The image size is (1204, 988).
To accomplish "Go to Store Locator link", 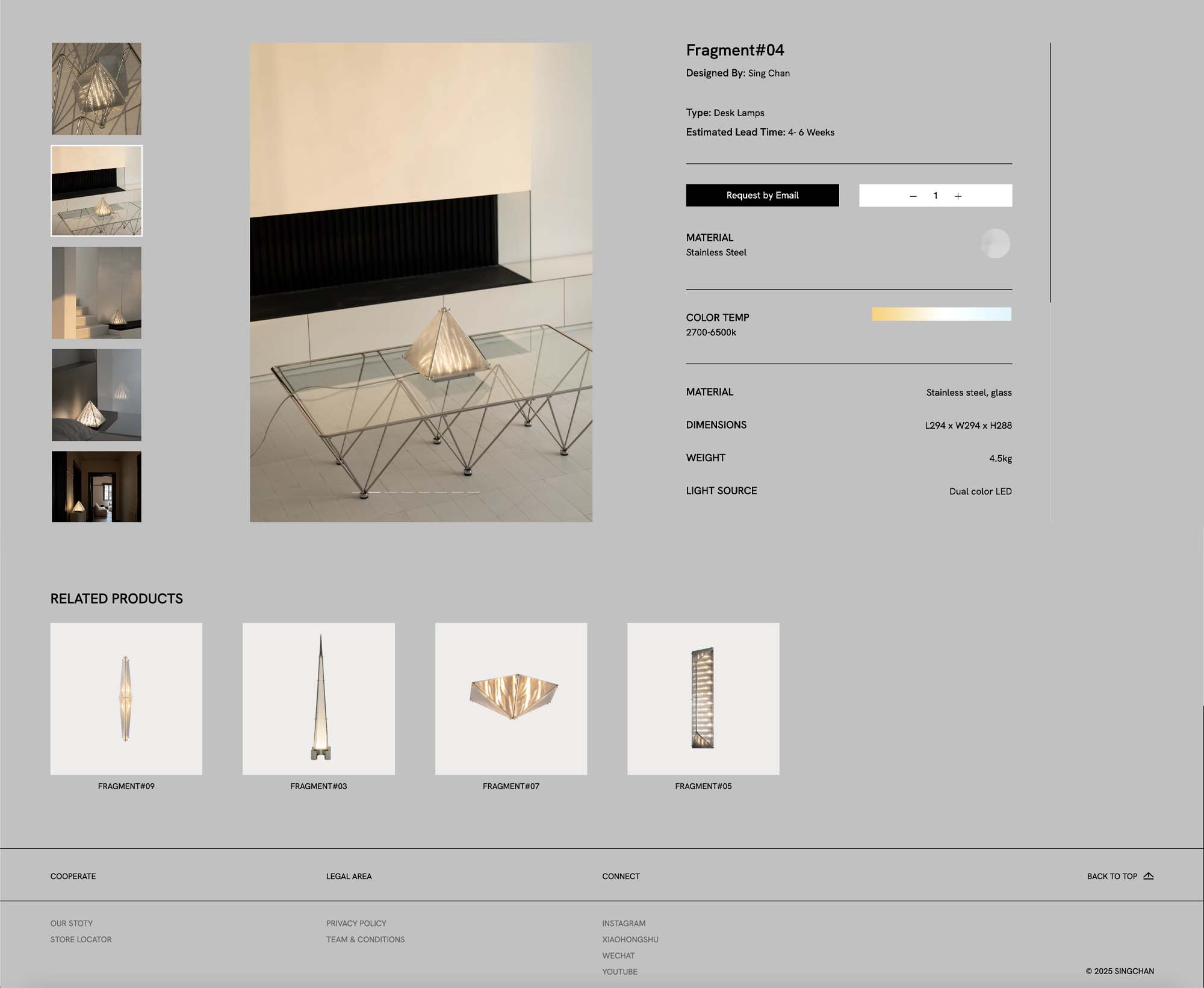I will [81, 940].
